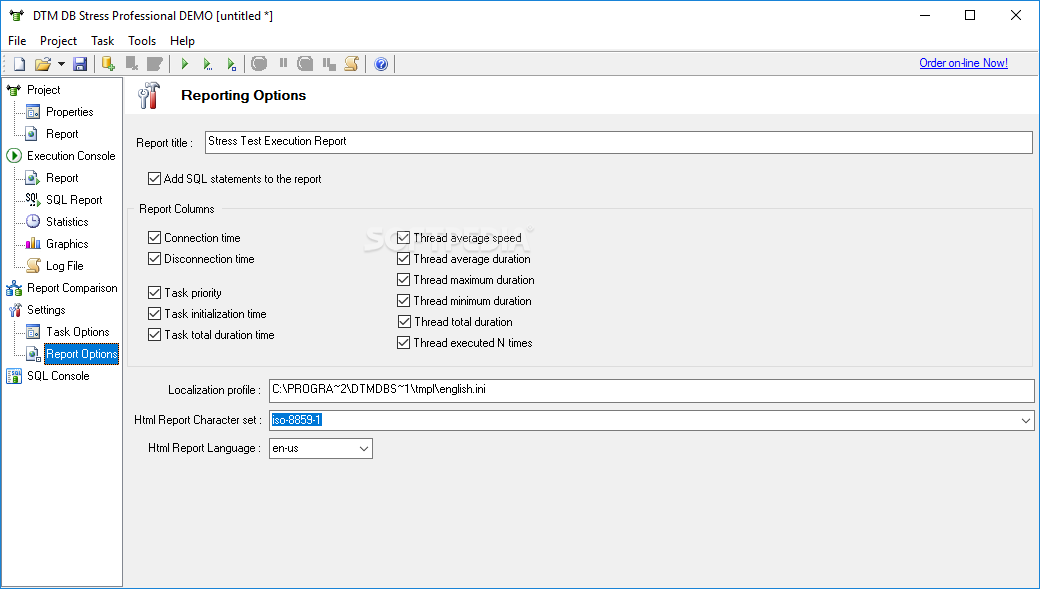The image size is (1040, 589).
Task: Open the Task menu
Action: [x=103, y=41]
